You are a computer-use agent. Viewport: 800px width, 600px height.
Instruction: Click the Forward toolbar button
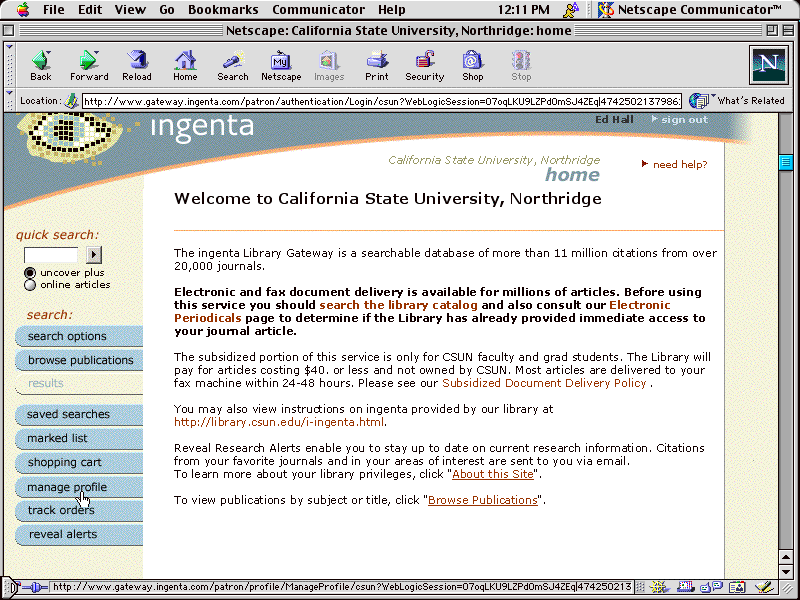point(89,66)
